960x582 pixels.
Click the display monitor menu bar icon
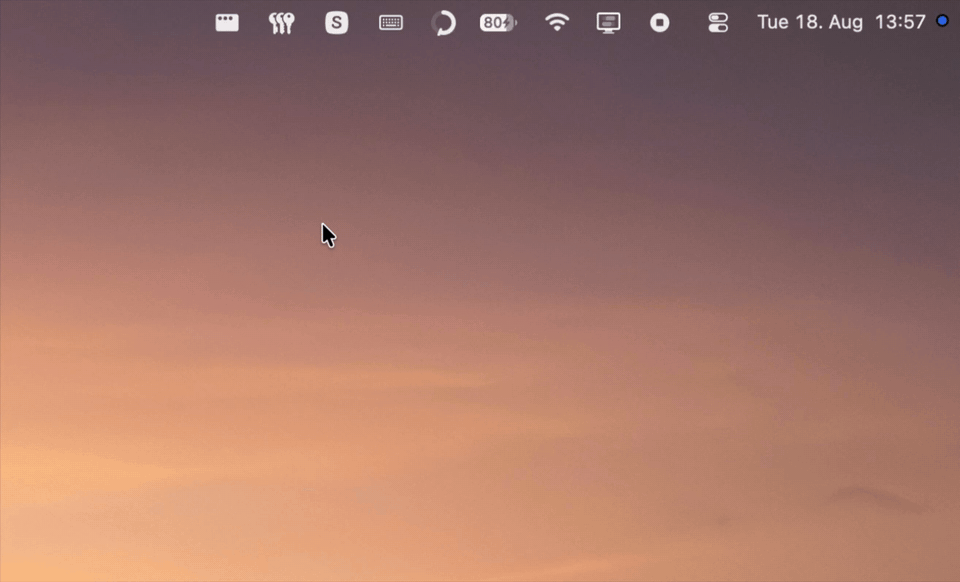(x=608, y=23)
